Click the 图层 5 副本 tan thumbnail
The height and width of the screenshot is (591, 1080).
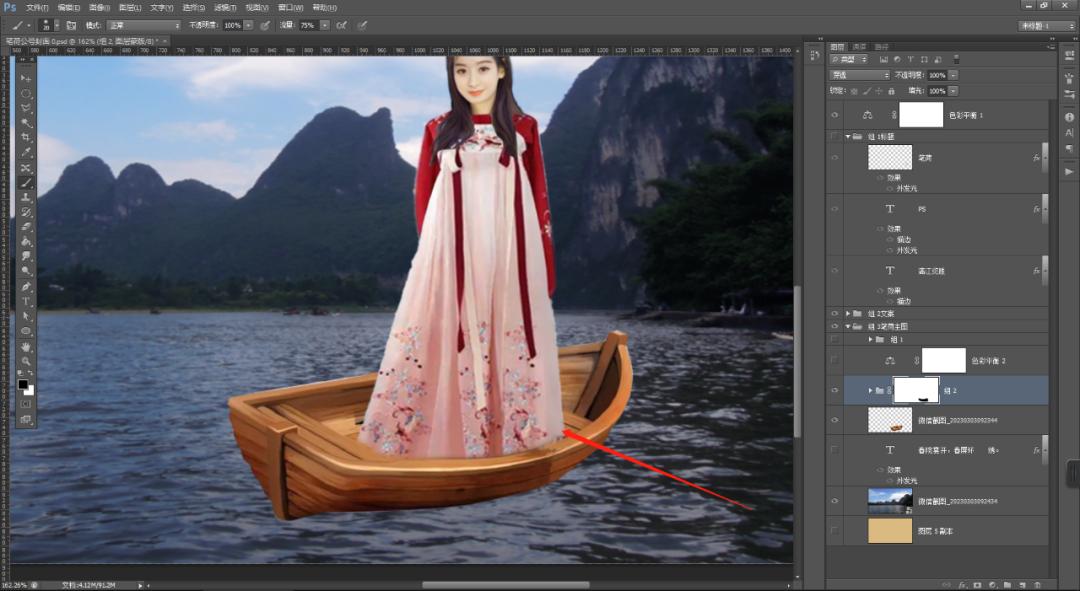890,530
